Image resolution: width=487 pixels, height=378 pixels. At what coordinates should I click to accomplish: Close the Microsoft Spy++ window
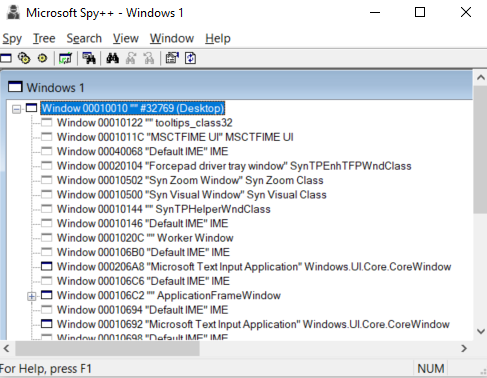[466, 13]
